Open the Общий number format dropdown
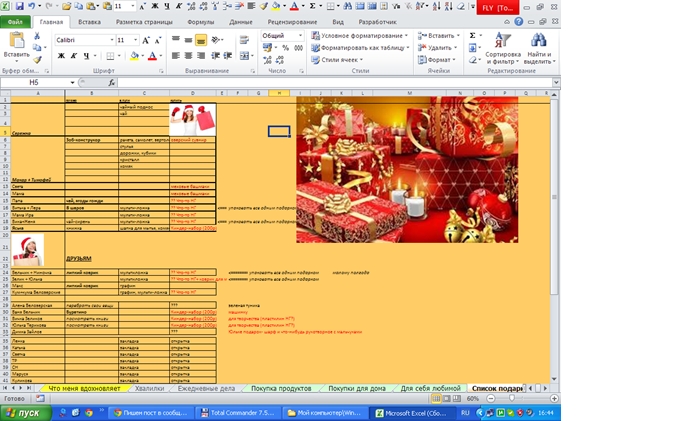Viewport: 692px width, 421px height. (301, 35)
